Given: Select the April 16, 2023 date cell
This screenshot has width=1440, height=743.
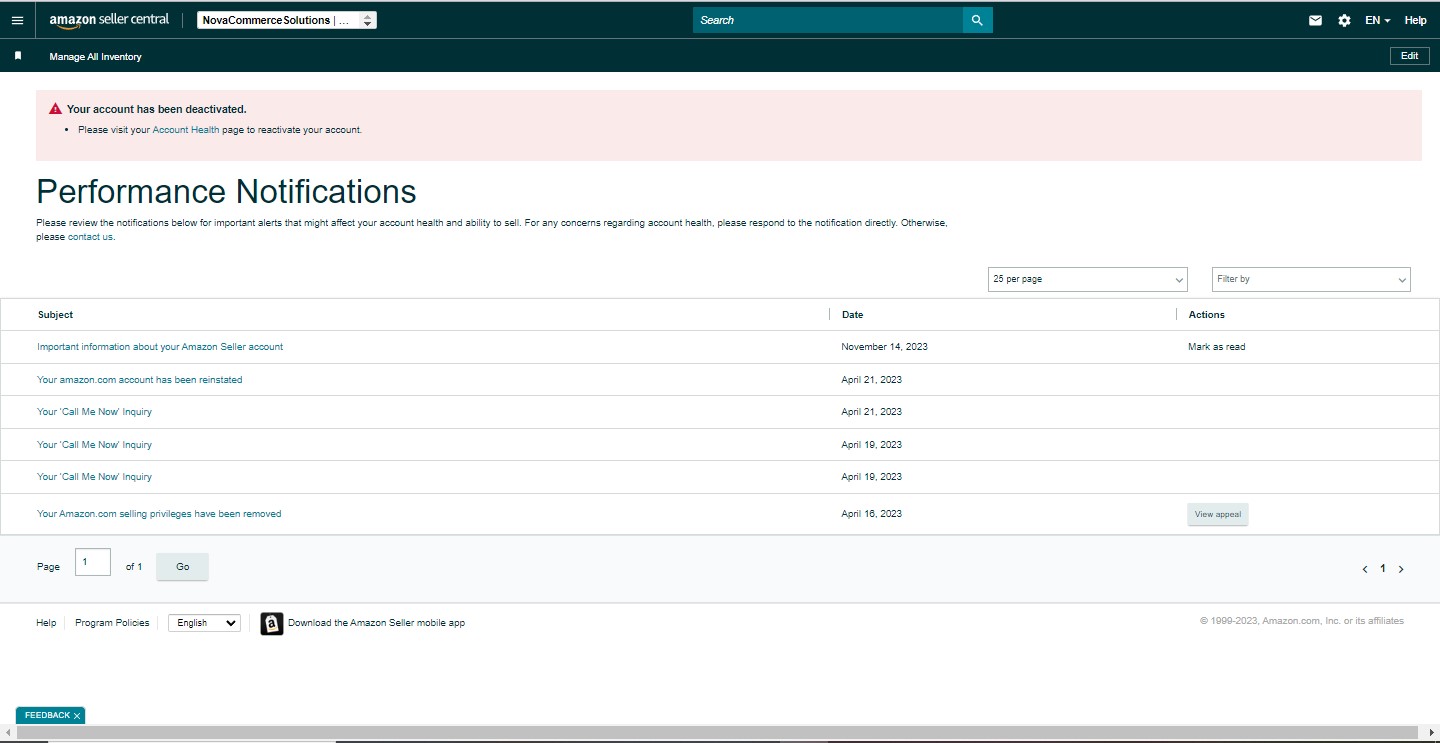Looking at the screenshot, I should [x=871, y=514].
